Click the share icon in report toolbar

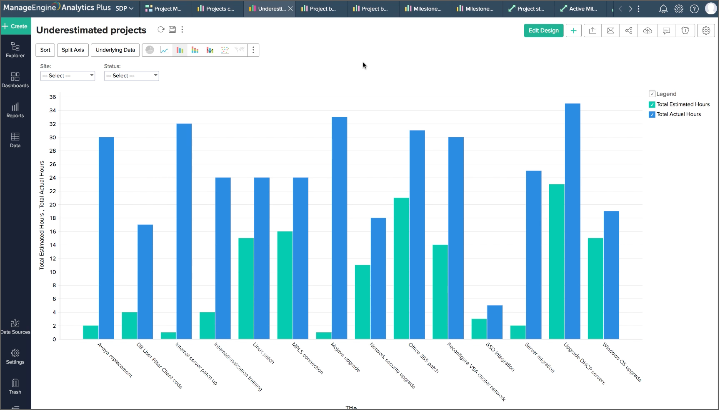[628, 30]
